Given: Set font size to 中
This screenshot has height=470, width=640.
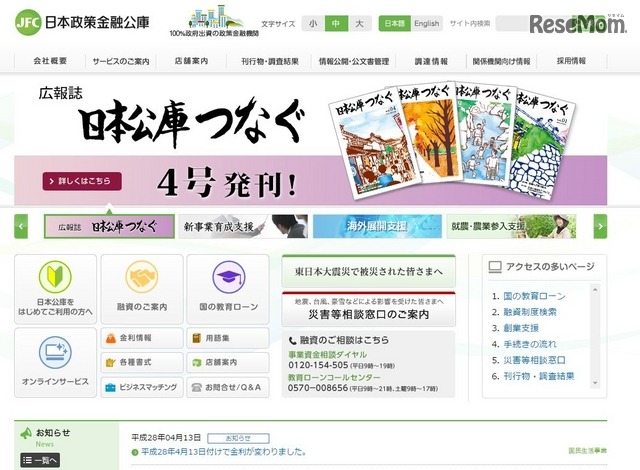Looking at the screenshot, I should pyautogui.click(x=336, y=23).
